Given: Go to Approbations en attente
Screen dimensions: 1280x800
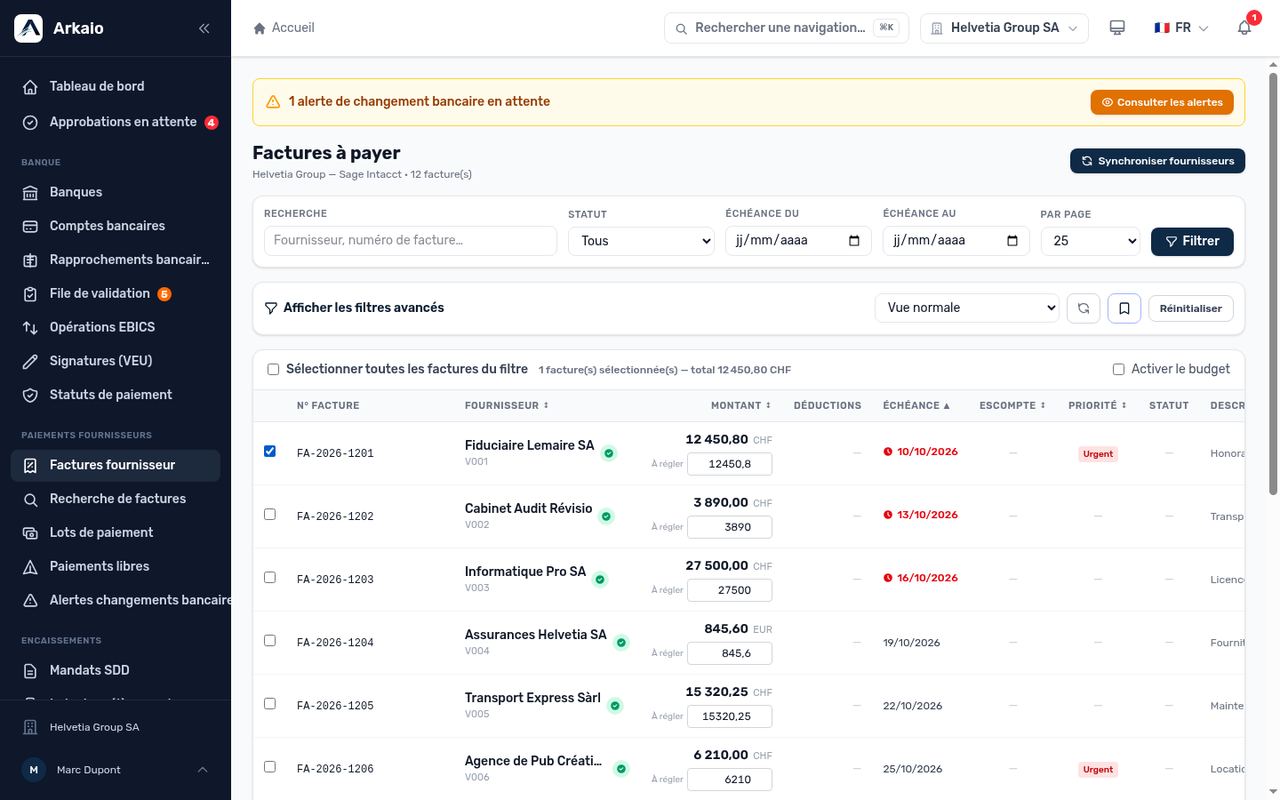Looking at the screenshot, I should click(115, 122).
